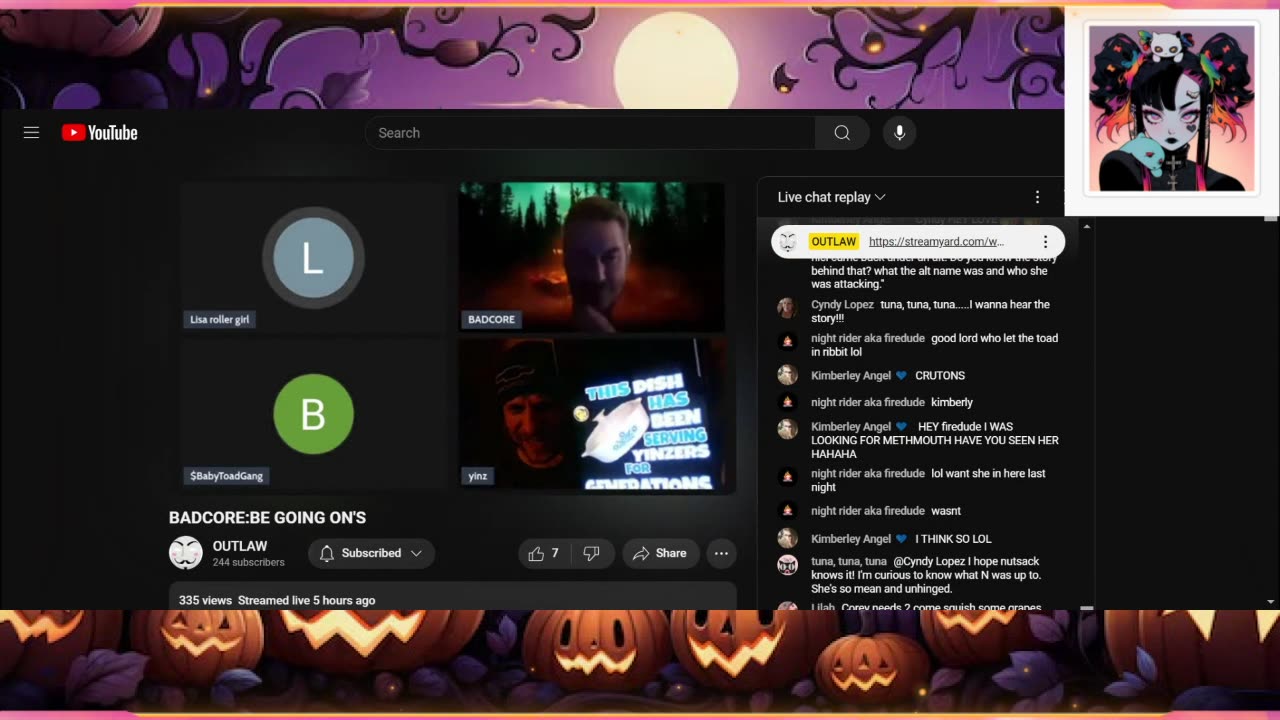Select the 'Lisa roller girl' name label
Screen dimensions: 1280x720
pos(220,320)
